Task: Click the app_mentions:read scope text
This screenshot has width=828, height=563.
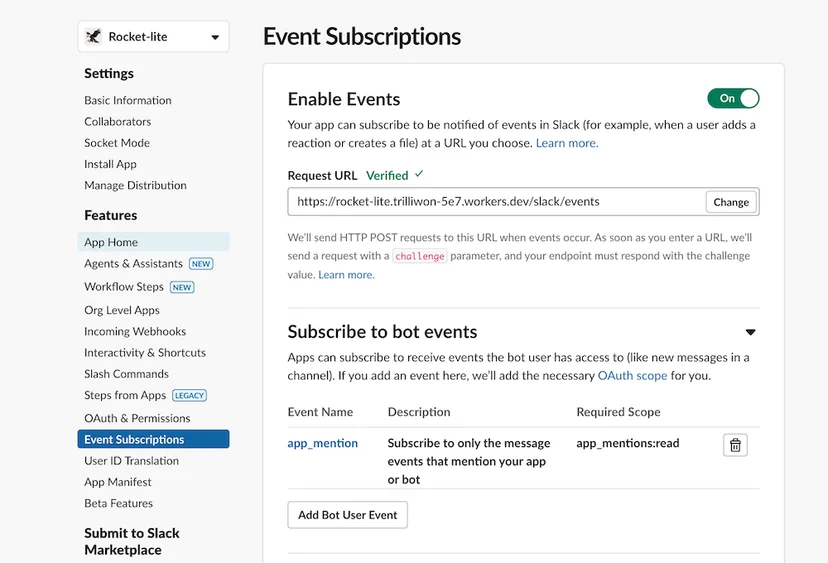Action: [628, 443]
